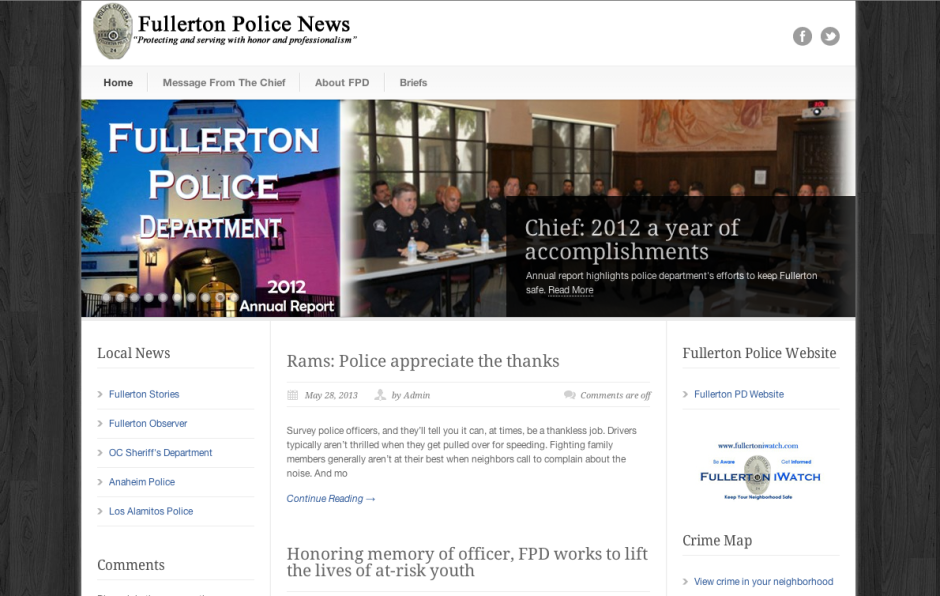Click the author silhouette icon near Admin
Image resolution: width=940 pixels, height=596 pixels.
[x=380, y=395]
